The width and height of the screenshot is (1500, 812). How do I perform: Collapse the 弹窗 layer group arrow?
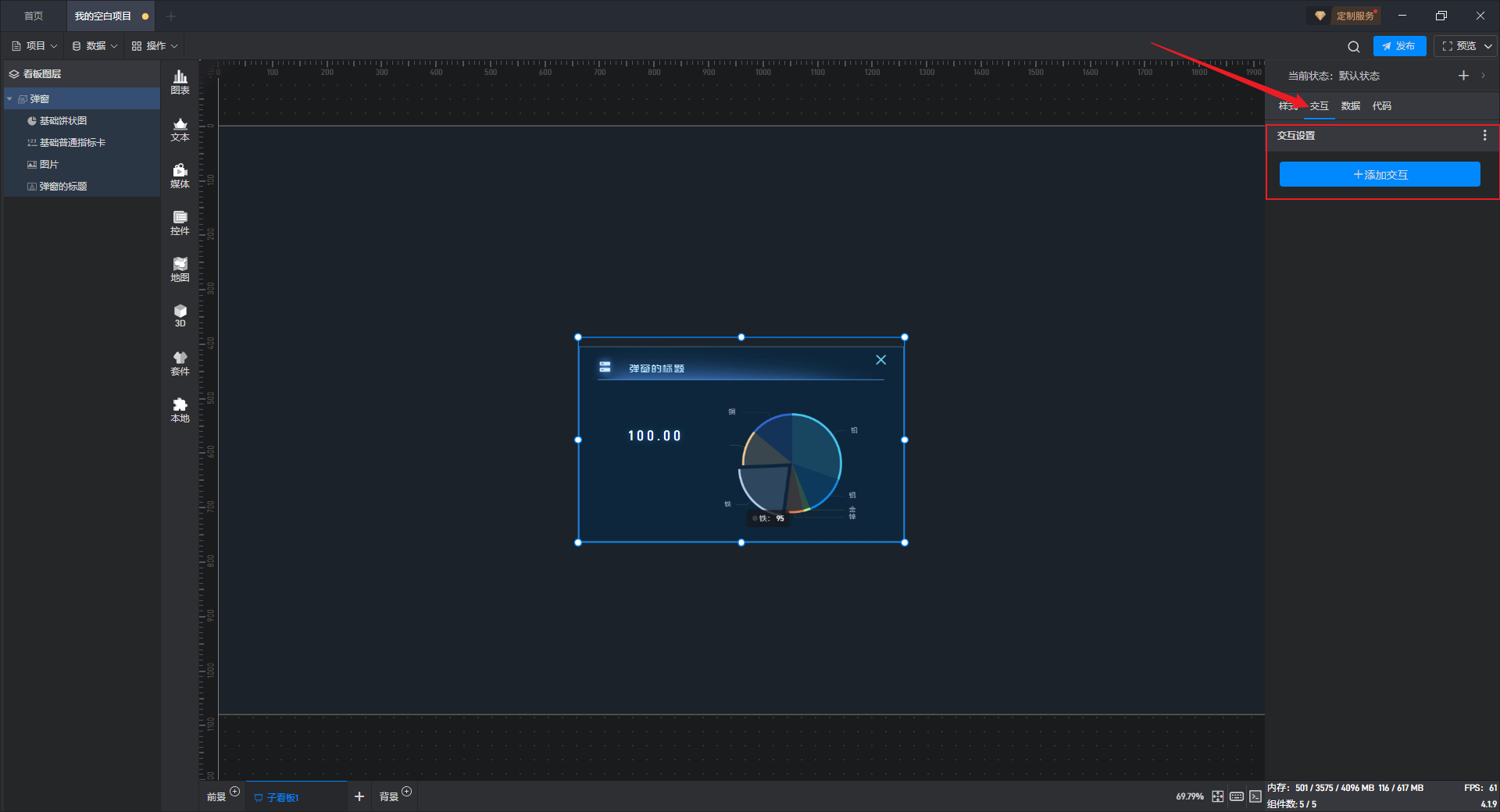click(9, 99)
